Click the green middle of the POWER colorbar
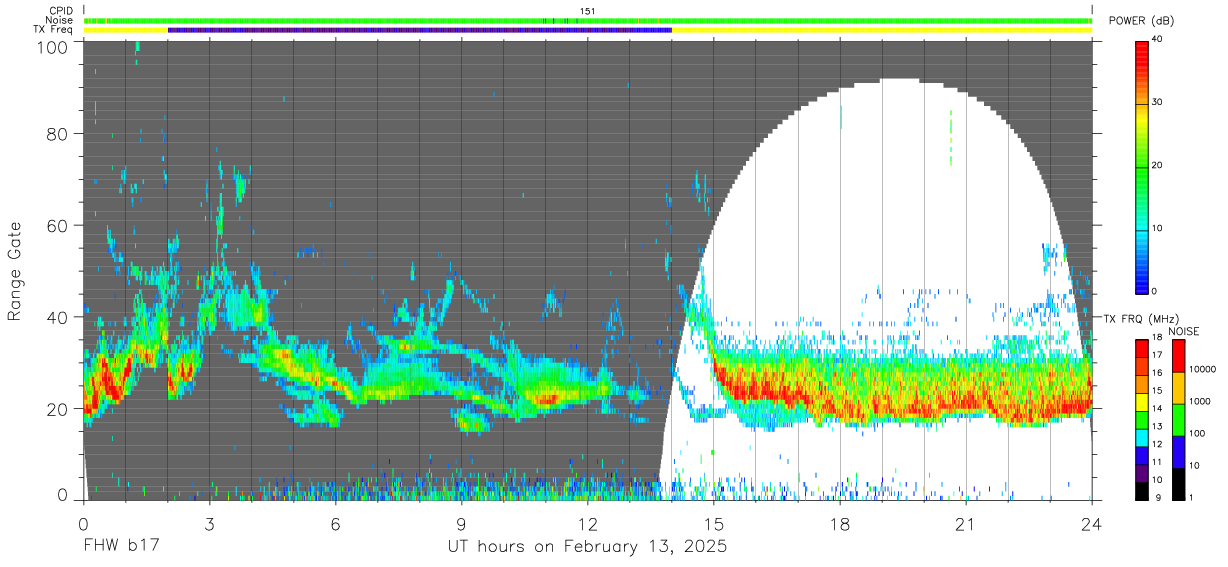Screen dimensions: 1228x567 coord(1144,170)
